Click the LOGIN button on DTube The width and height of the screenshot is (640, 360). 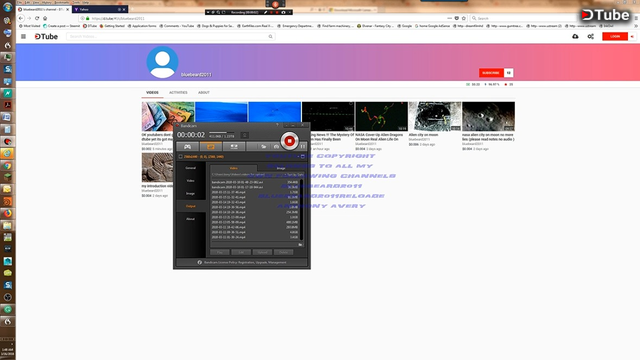click(615, 36)
